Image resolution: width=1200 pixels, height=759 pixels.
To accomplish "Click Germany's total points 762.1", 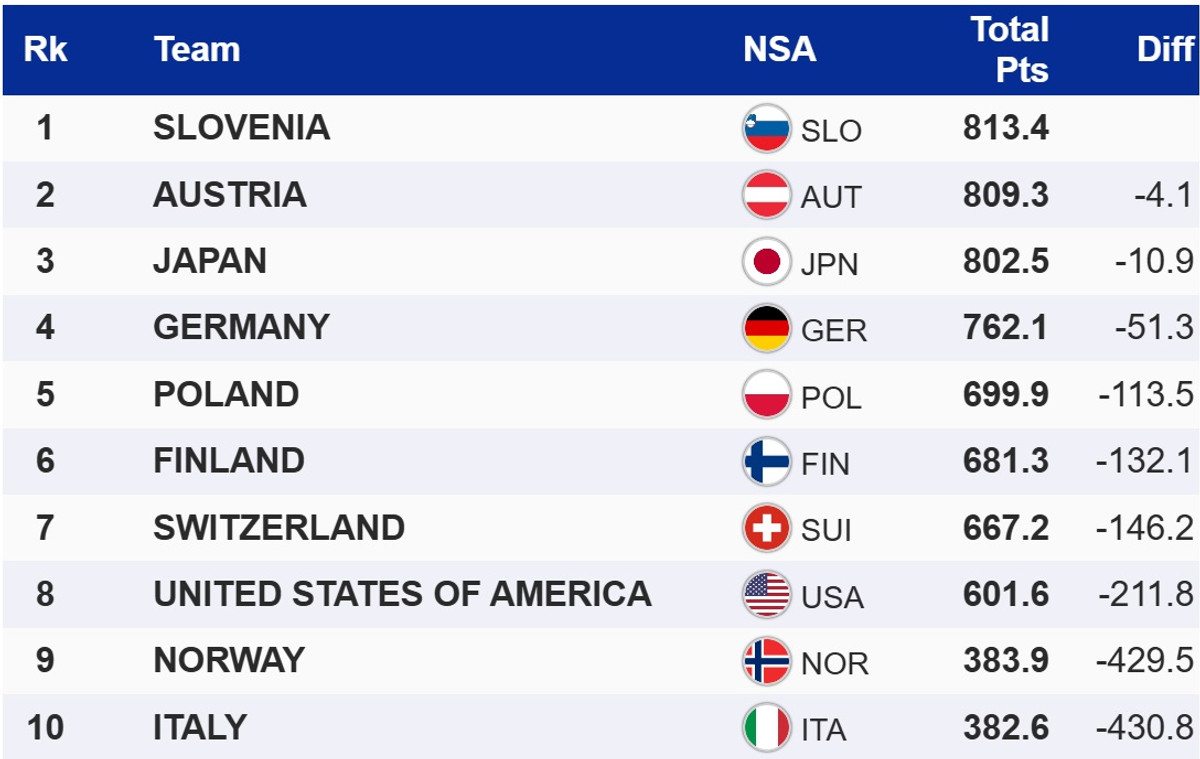I will click(x=1006, y=327).
